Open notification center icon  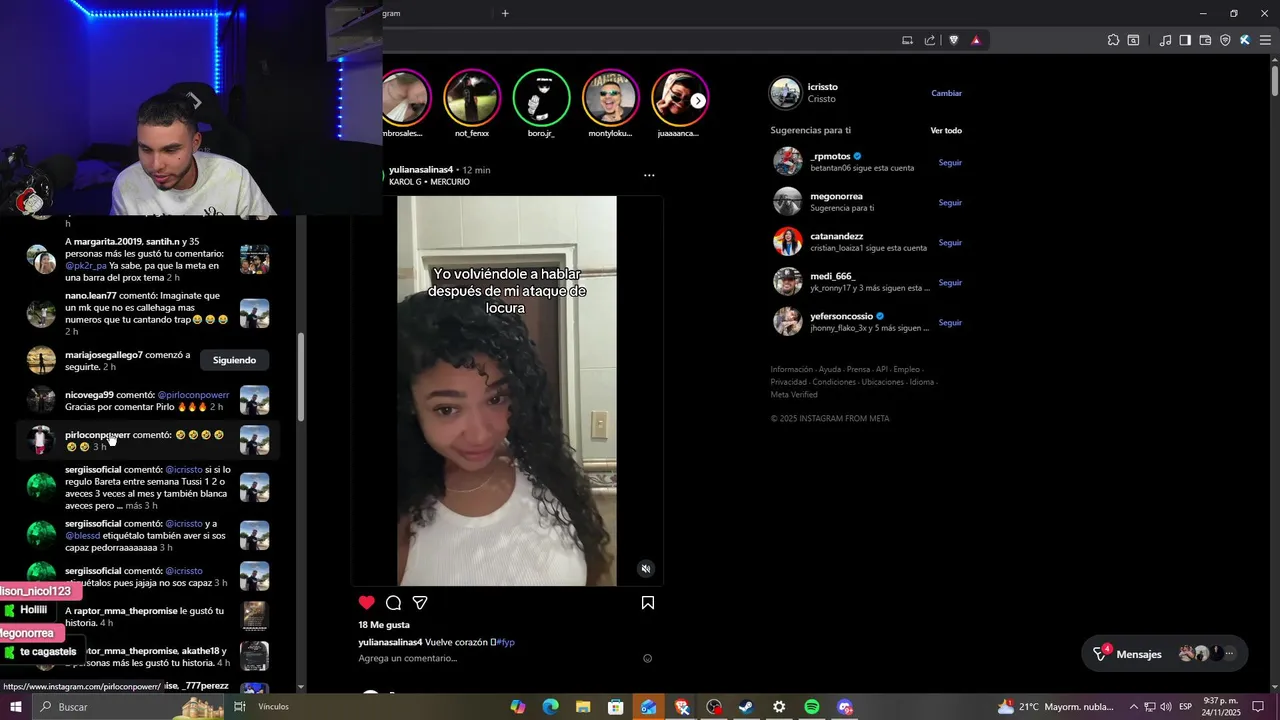pyautogui.click(x=1258, y=707)
